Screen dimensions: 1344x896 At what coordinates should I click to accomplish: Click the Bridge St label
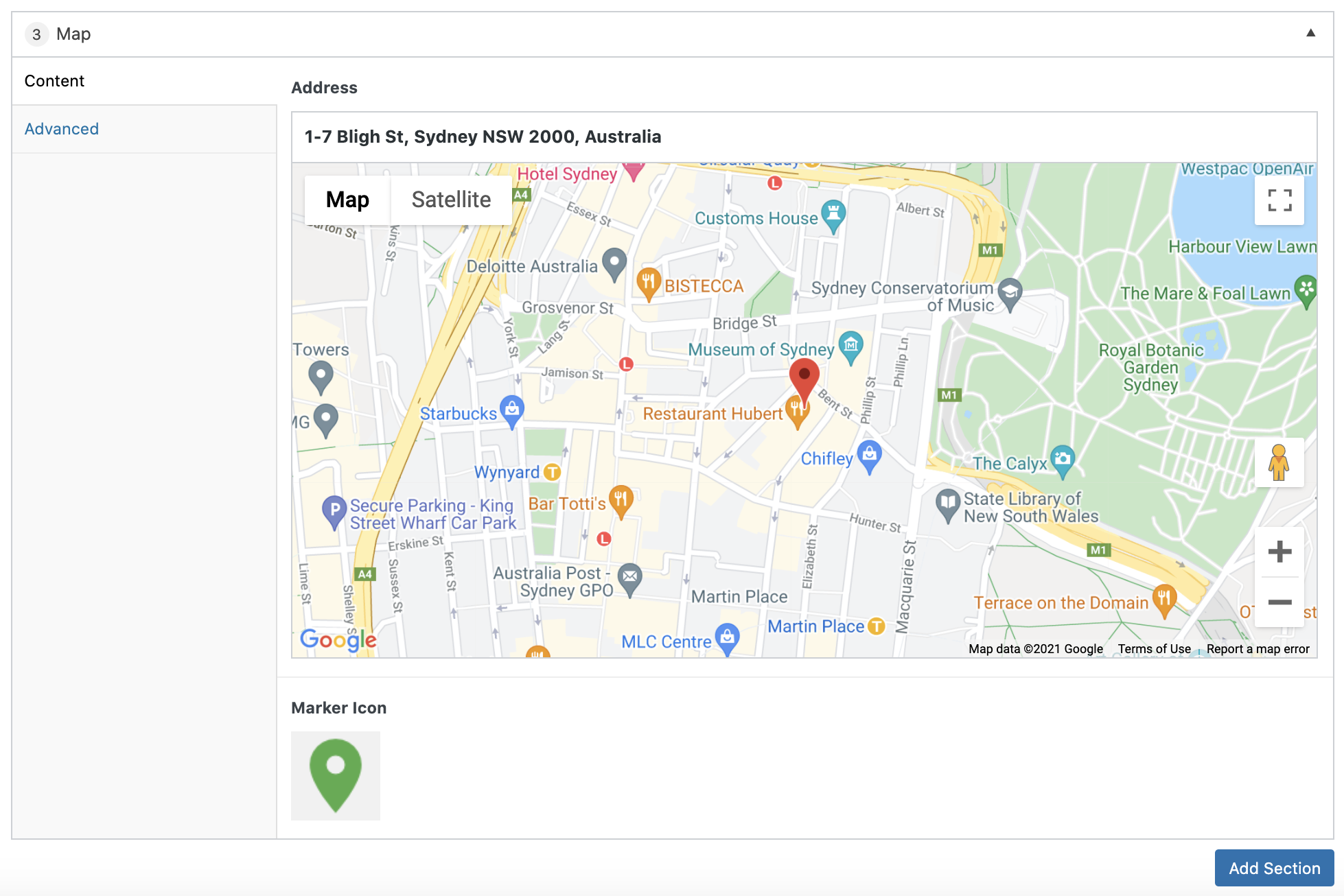[745, 322]
